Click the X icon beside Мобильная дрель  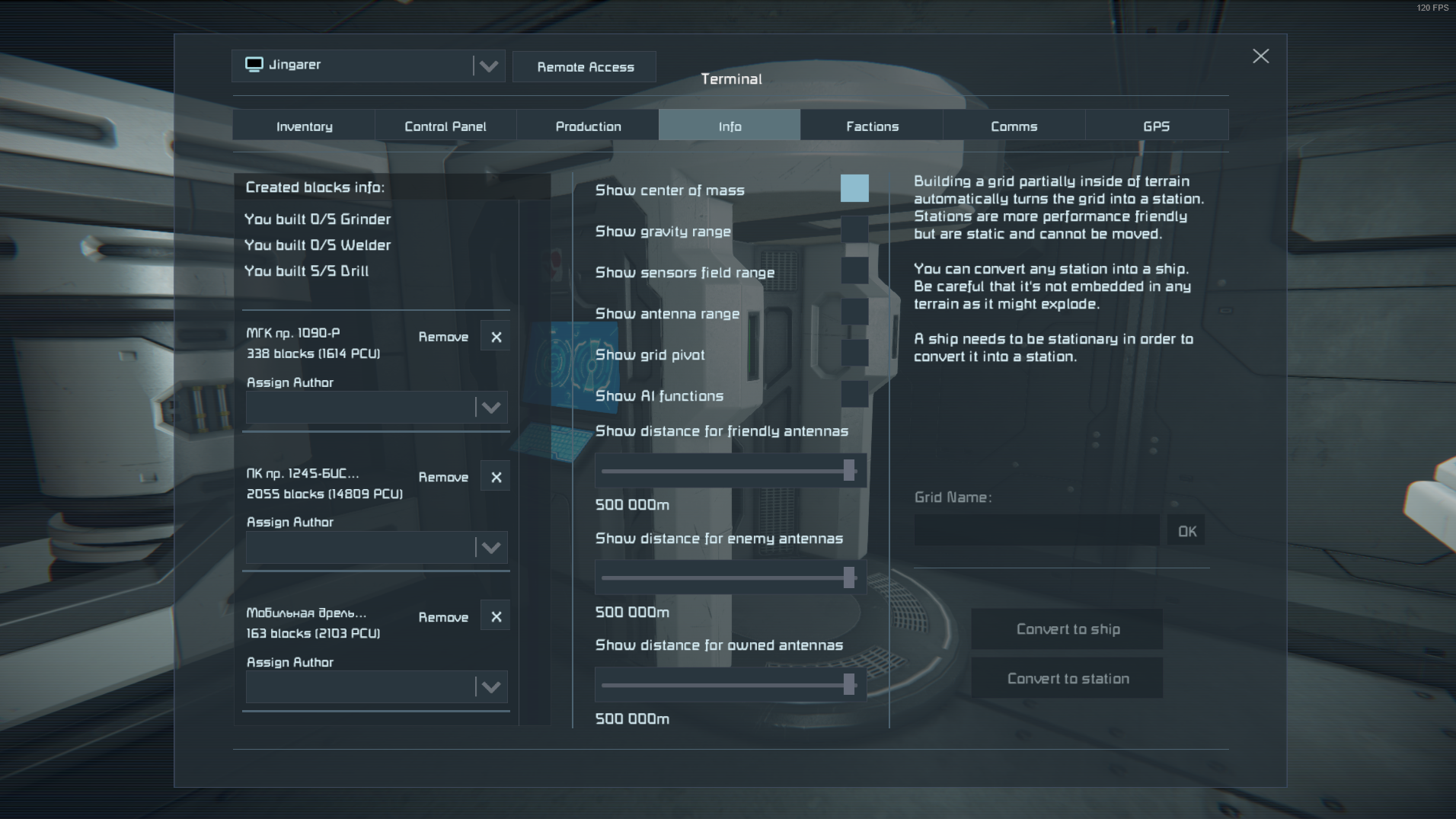(496, 616)
